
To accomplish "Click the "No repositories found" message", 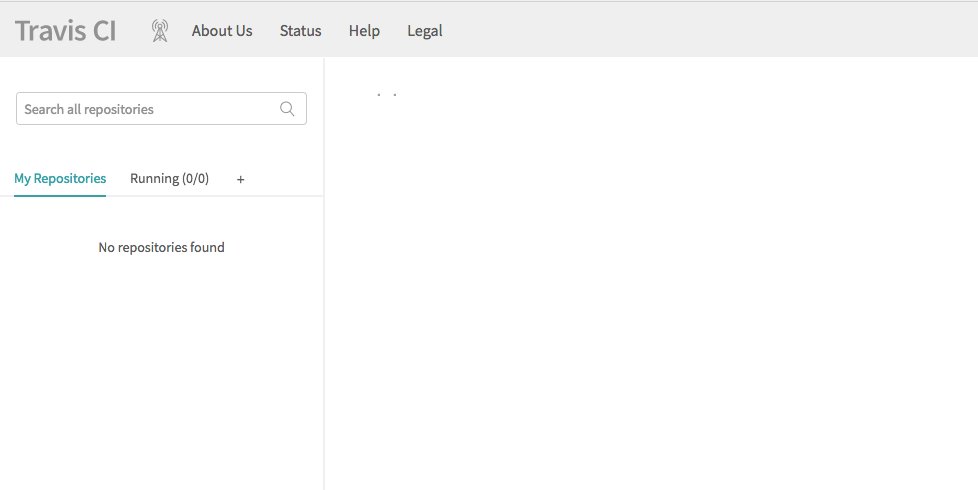I will point(162,247).
